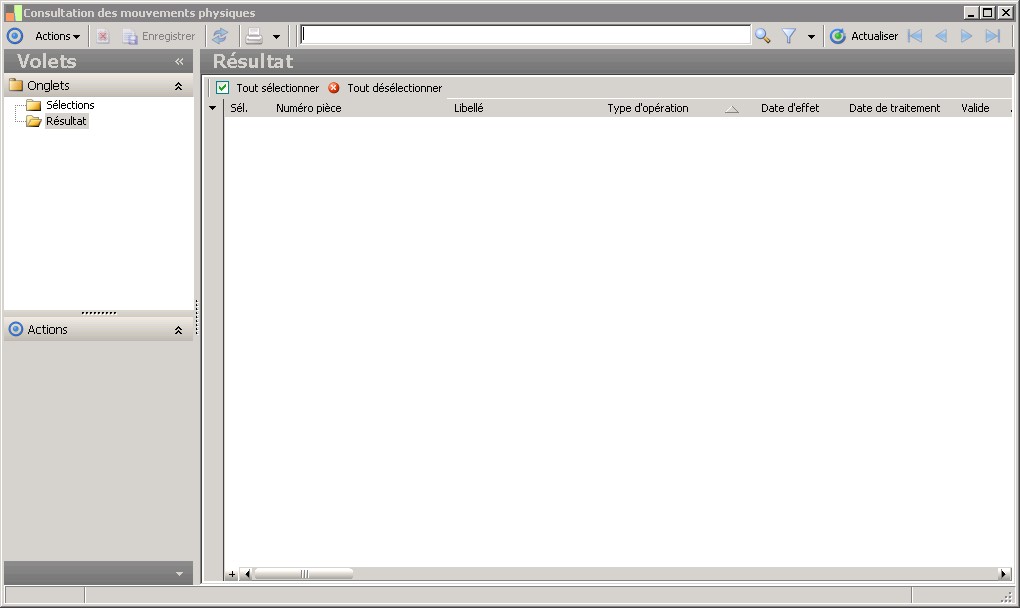Go to first record navigation arrow

[x=915, y=36]
